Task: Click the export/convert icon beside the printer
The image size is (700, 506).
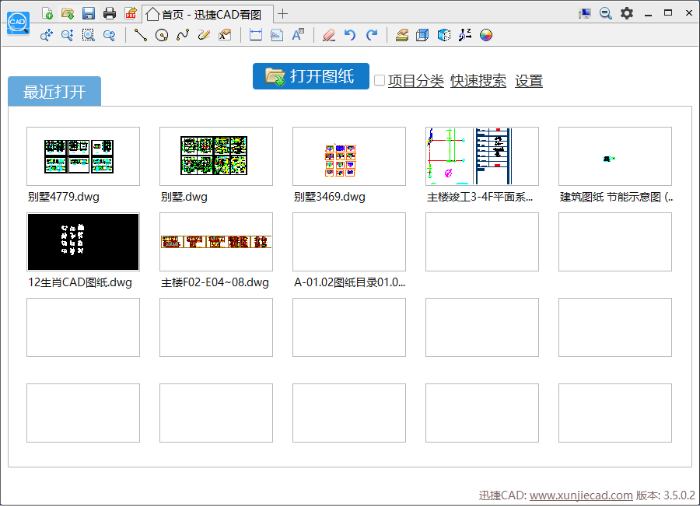Action: point(130,13)
